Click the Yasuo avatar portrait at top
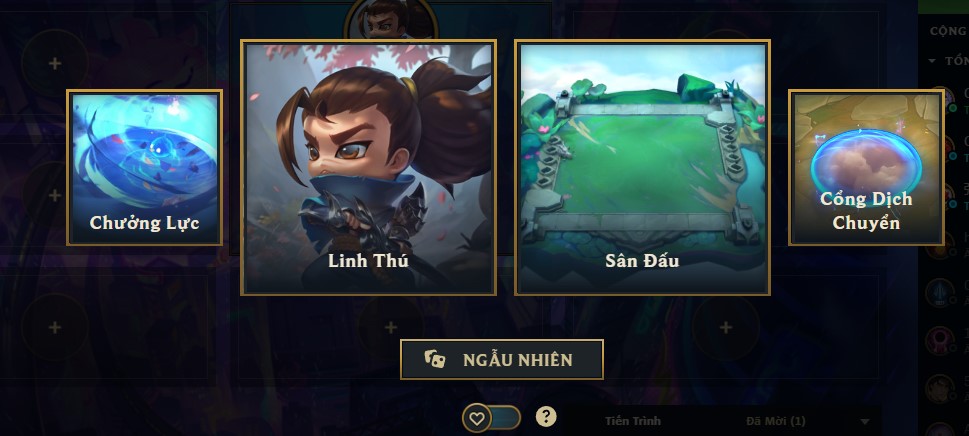 [x=391, y=20]
